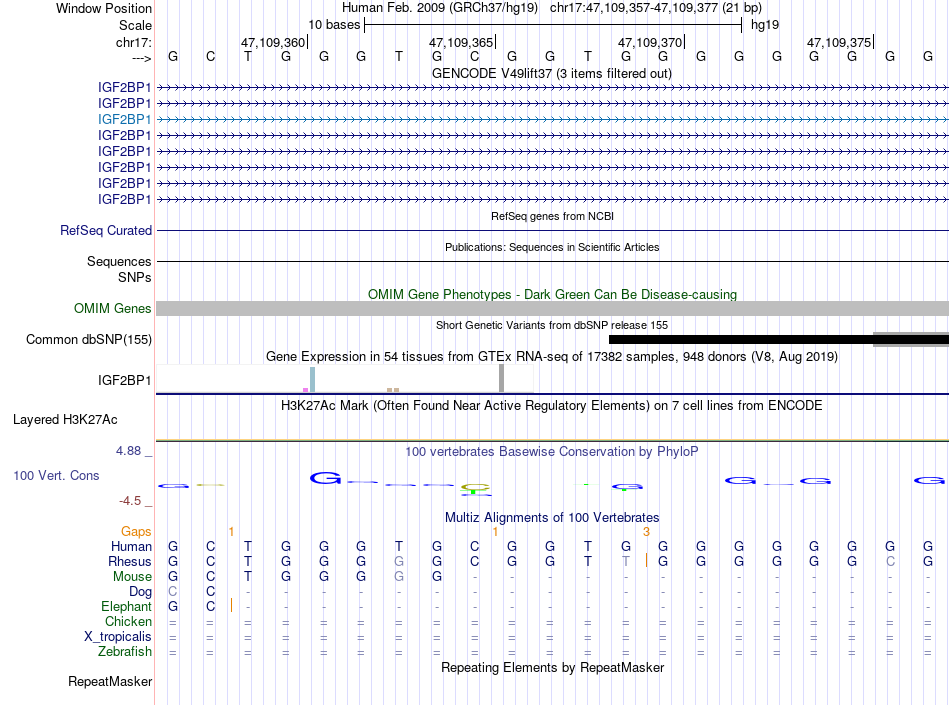Open OMIM Gene Phenotypes track title

point(552,294)
